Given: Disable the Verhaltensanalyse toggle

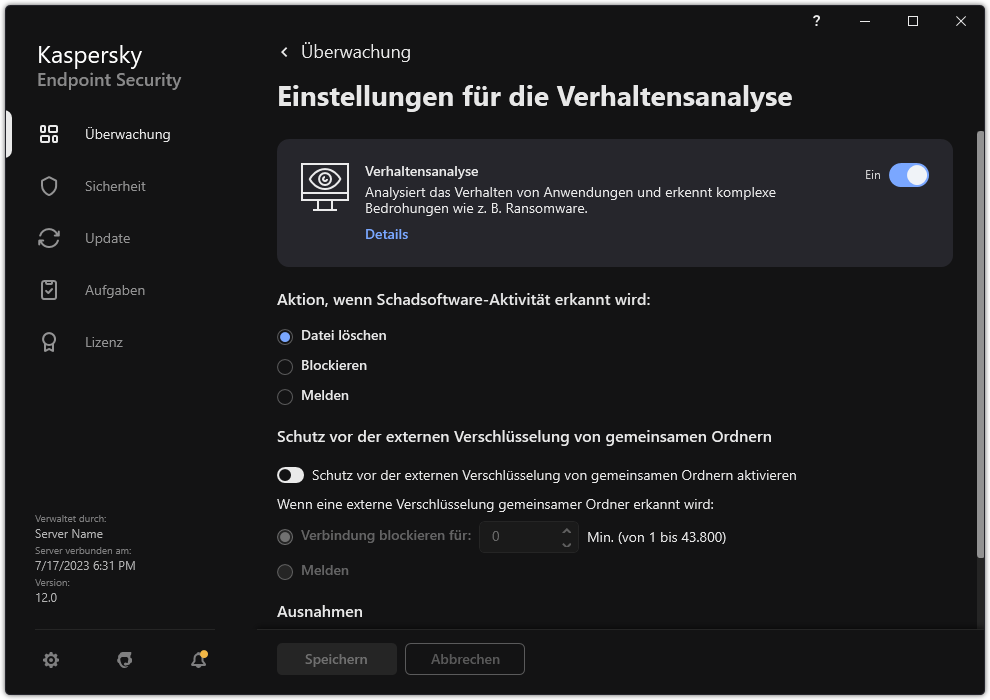Looking at the screenshot, I should click(909, 174).
